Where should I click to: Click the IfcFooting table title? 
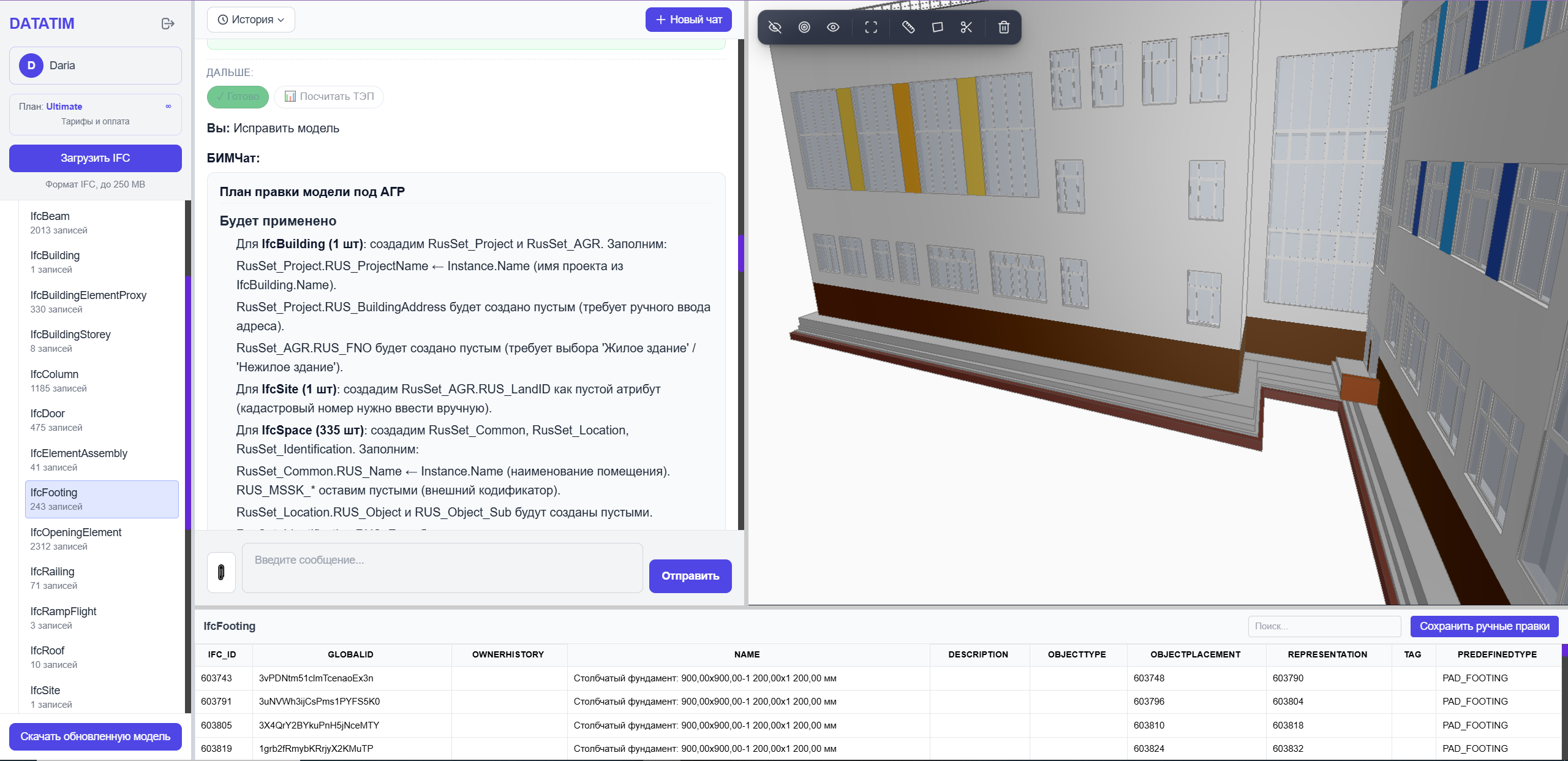click(230, 626)
